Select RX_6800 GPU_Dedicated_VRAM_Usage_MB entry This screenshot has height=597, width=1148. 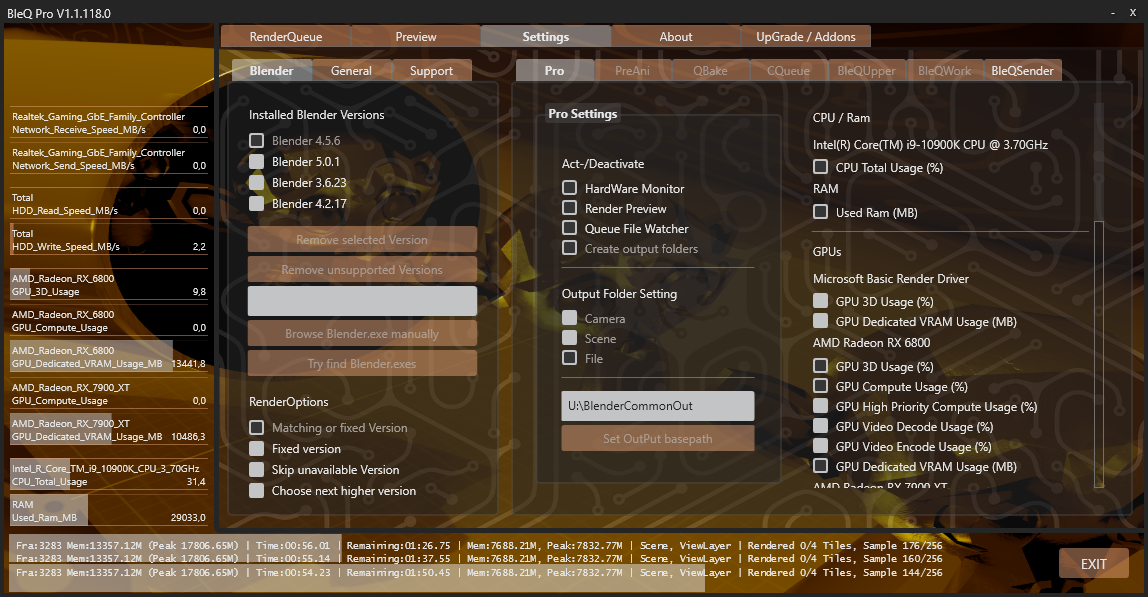109,357
